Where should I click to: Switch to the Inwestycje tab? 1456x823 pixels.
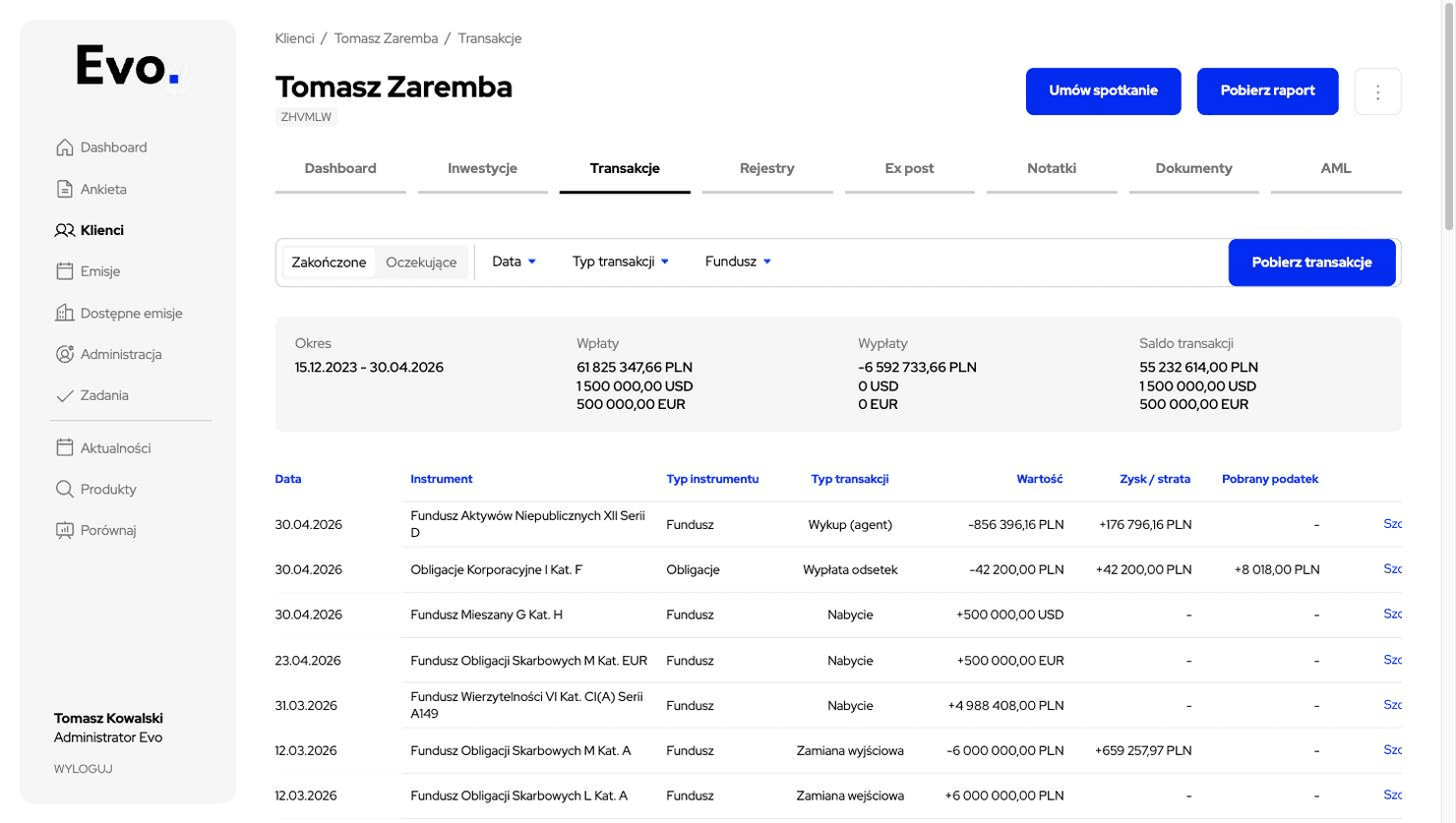click(482, 169)
